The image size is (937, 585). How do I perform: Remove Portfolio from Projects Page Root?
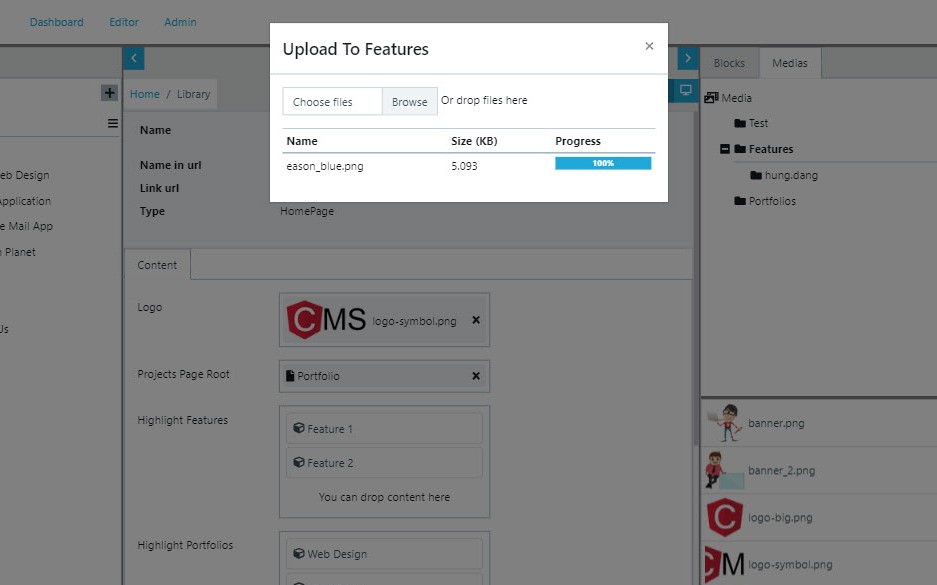point(475,376)
